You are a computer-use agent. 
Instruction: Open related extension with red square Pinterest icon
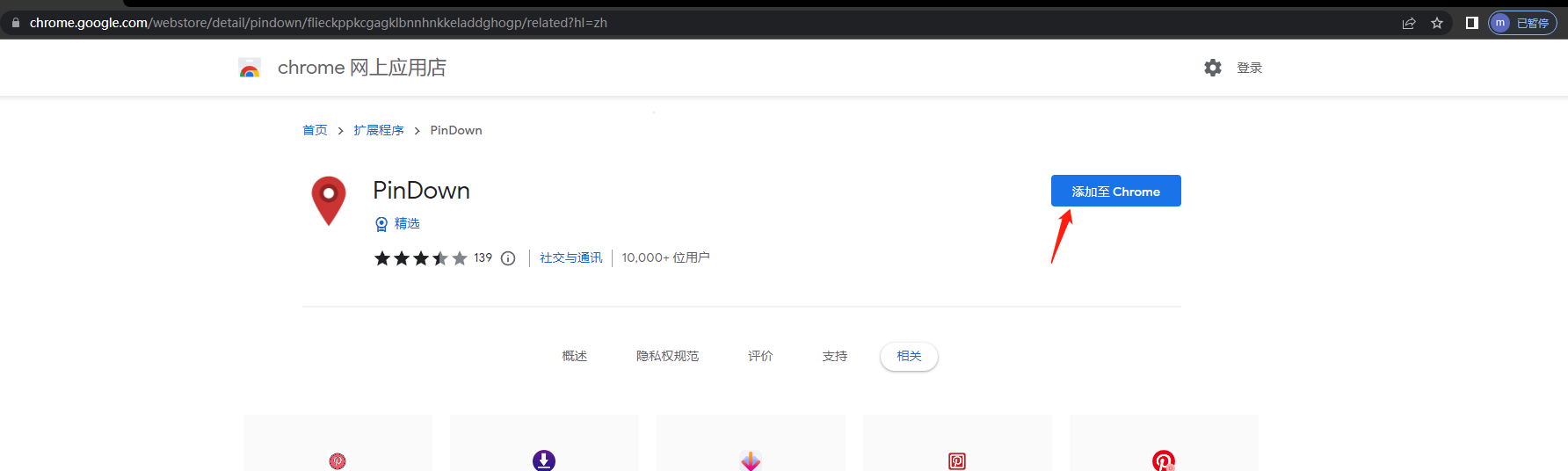pos(957,444)
